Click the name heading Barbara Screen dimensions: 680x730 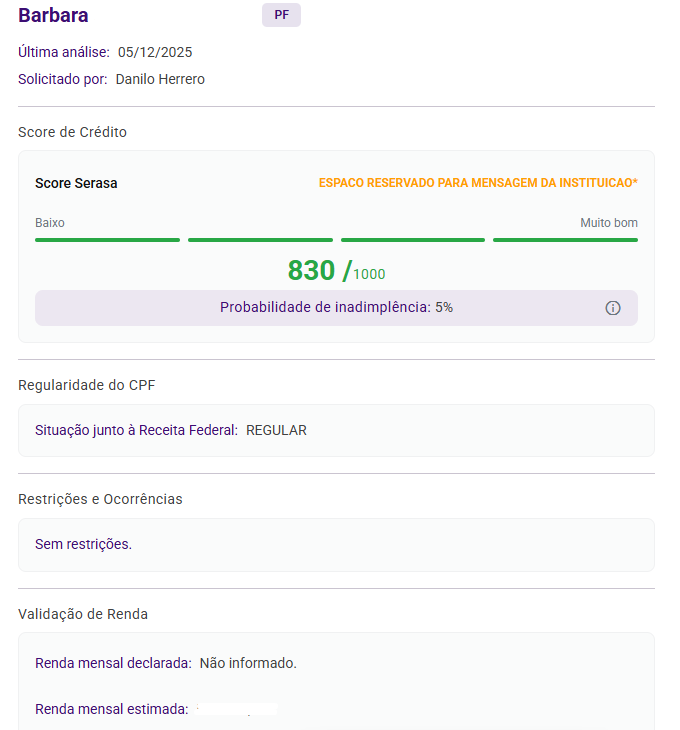click(x=53, y=15)
